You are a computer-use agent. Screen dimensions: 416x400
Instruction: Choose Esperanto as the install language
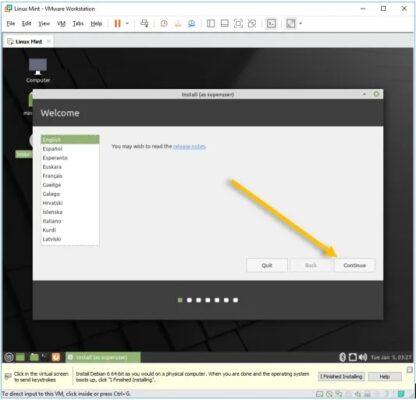click(x=70, y=158)
